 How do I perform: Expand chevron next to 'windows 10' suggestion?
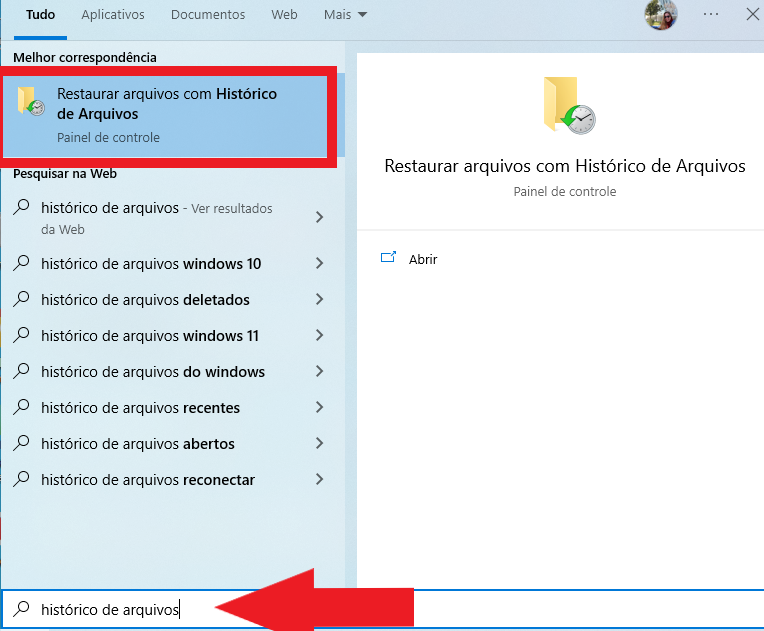tap(320, 264)
